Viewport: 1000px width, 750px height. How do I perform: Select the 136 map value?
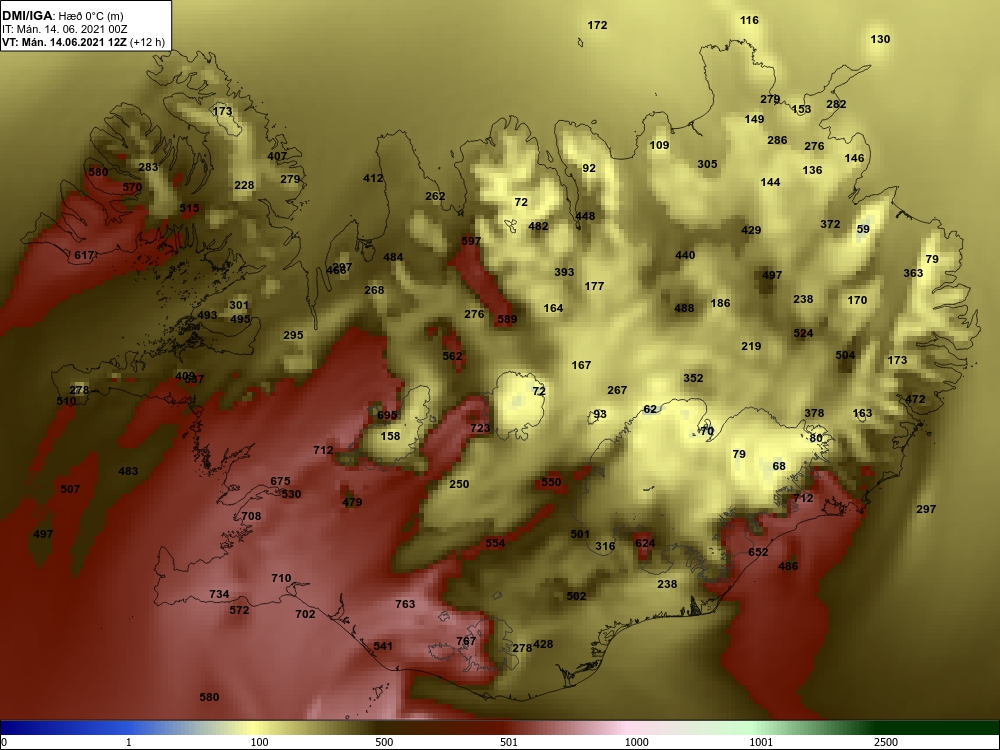(812, 170)
